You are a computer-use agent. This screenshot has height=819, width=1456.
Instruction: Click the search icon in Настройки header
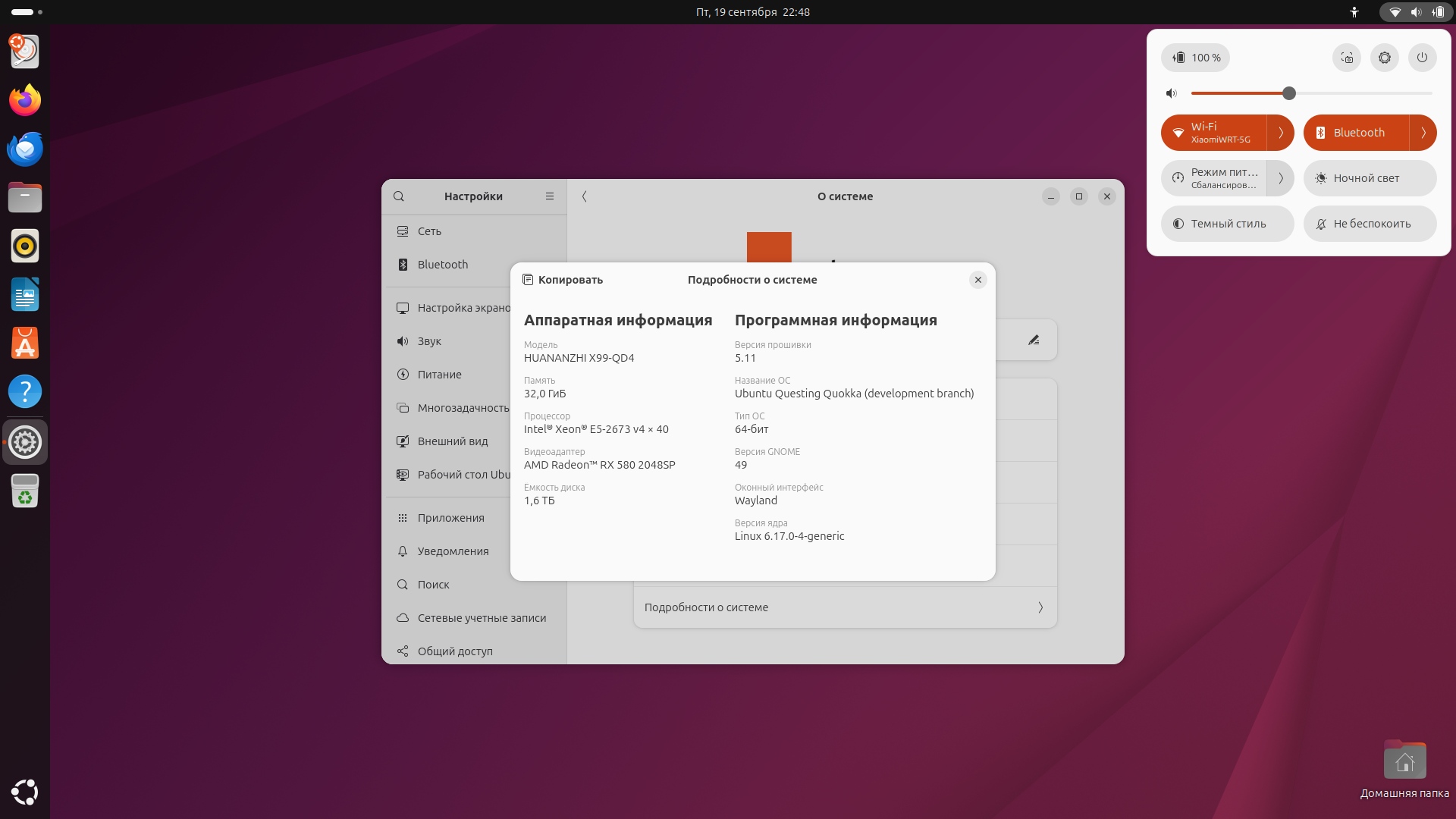click(399, 196)
